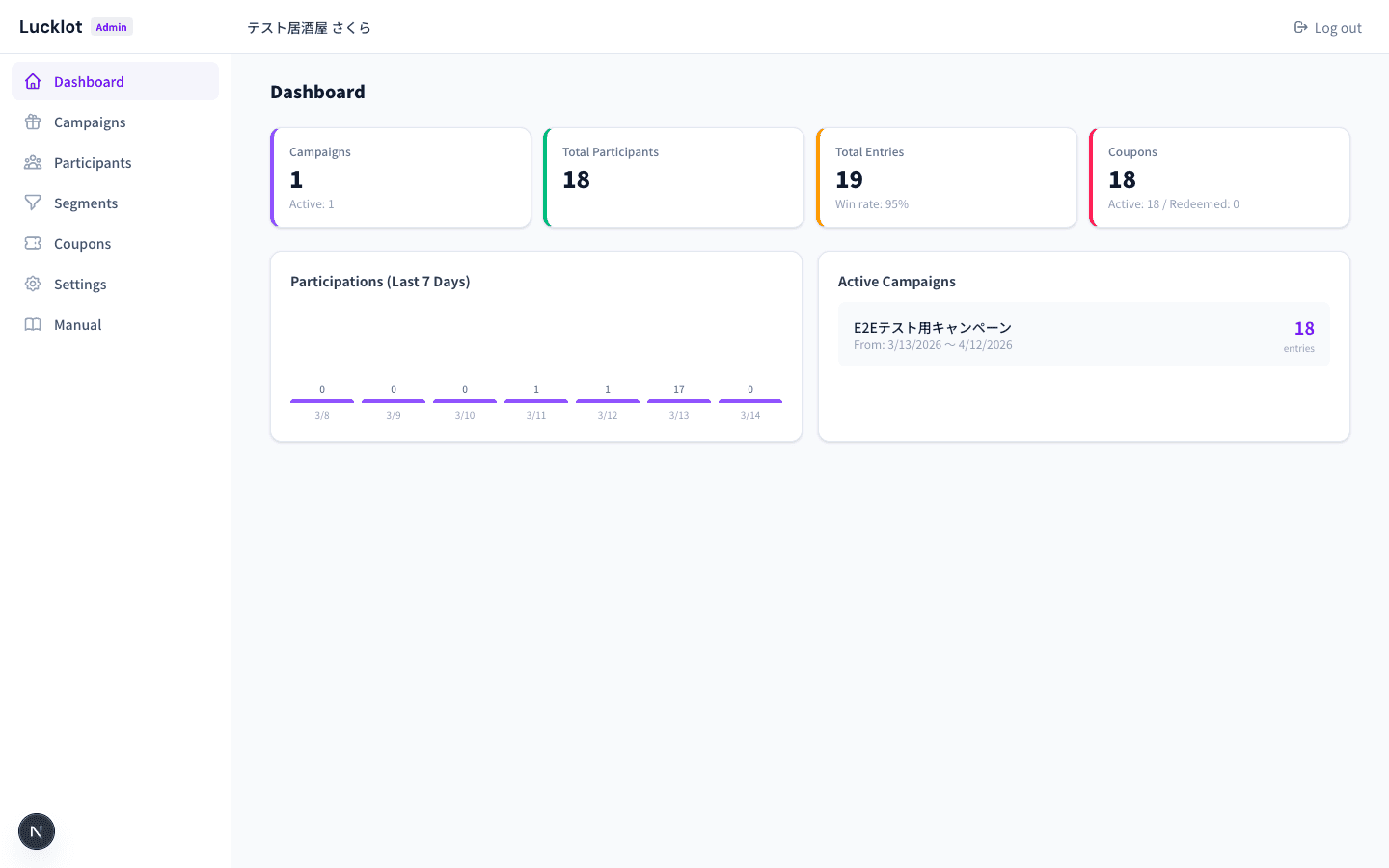1389x868 pixels.
Task: Click the Total Entries card with win rate
Action: click(946, 176)
